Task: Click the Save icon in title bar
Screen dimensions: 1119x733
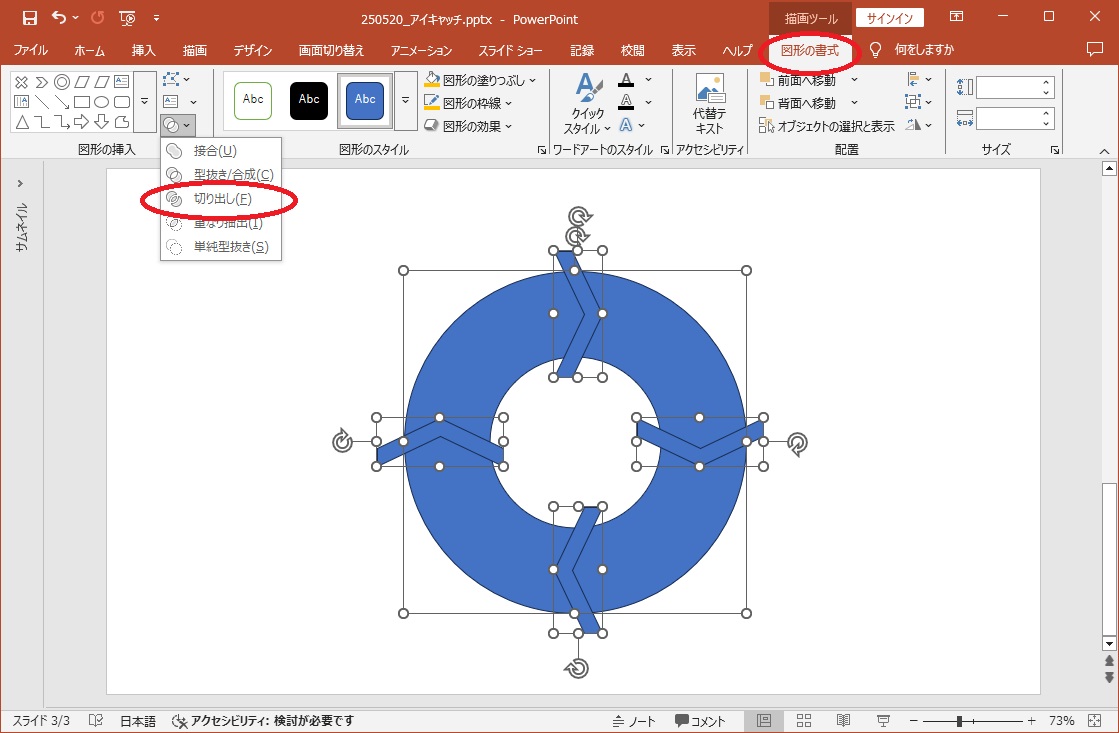Action: 29,18
